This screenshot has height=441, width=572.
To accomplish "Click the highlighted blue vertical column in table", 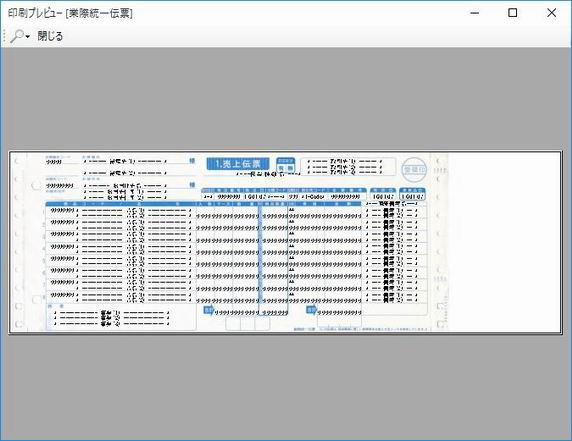I will [260, 258].
